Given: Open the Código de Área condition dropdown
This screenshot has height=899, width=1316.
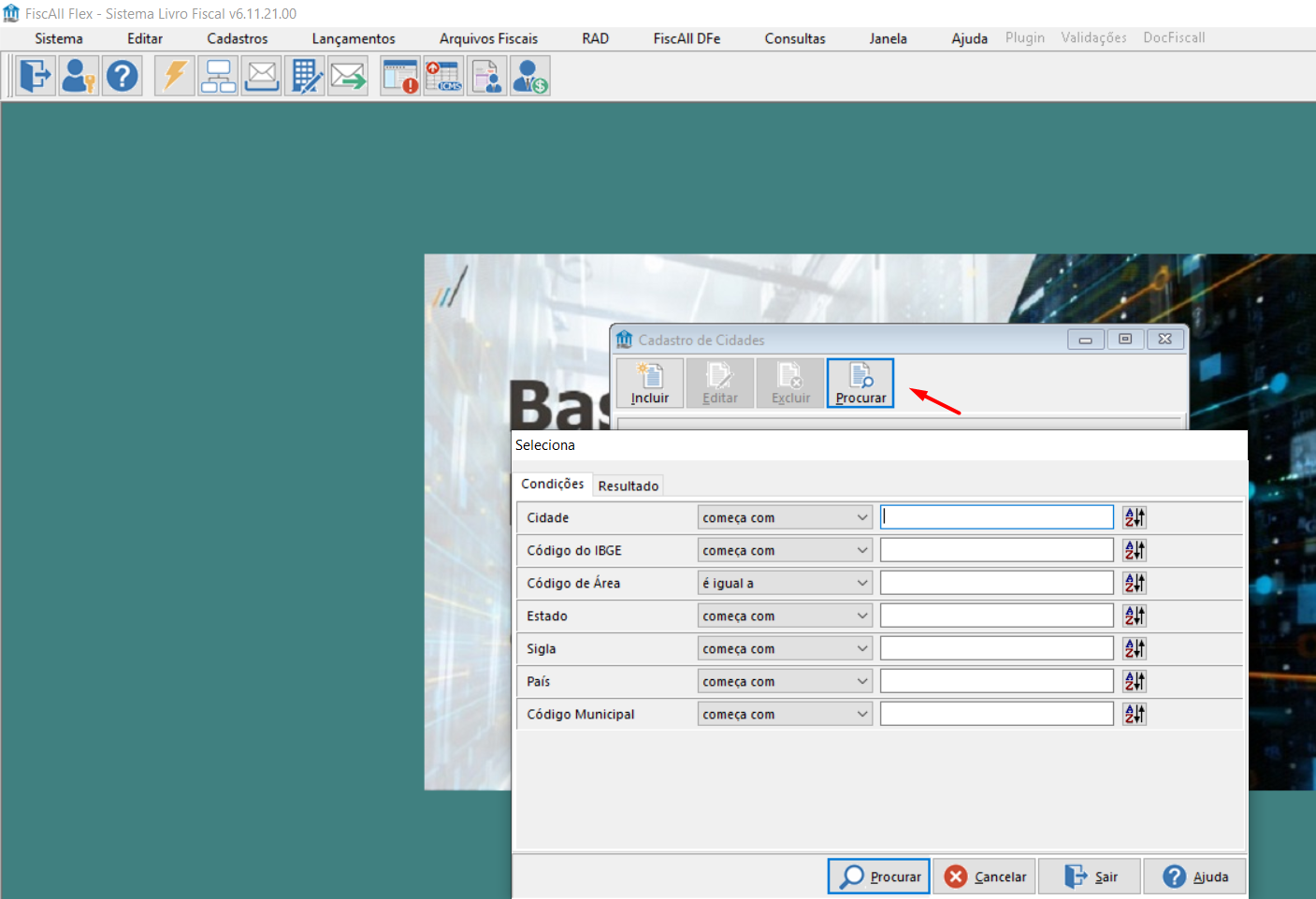Looking at the screenshot, I should (785, 583).
